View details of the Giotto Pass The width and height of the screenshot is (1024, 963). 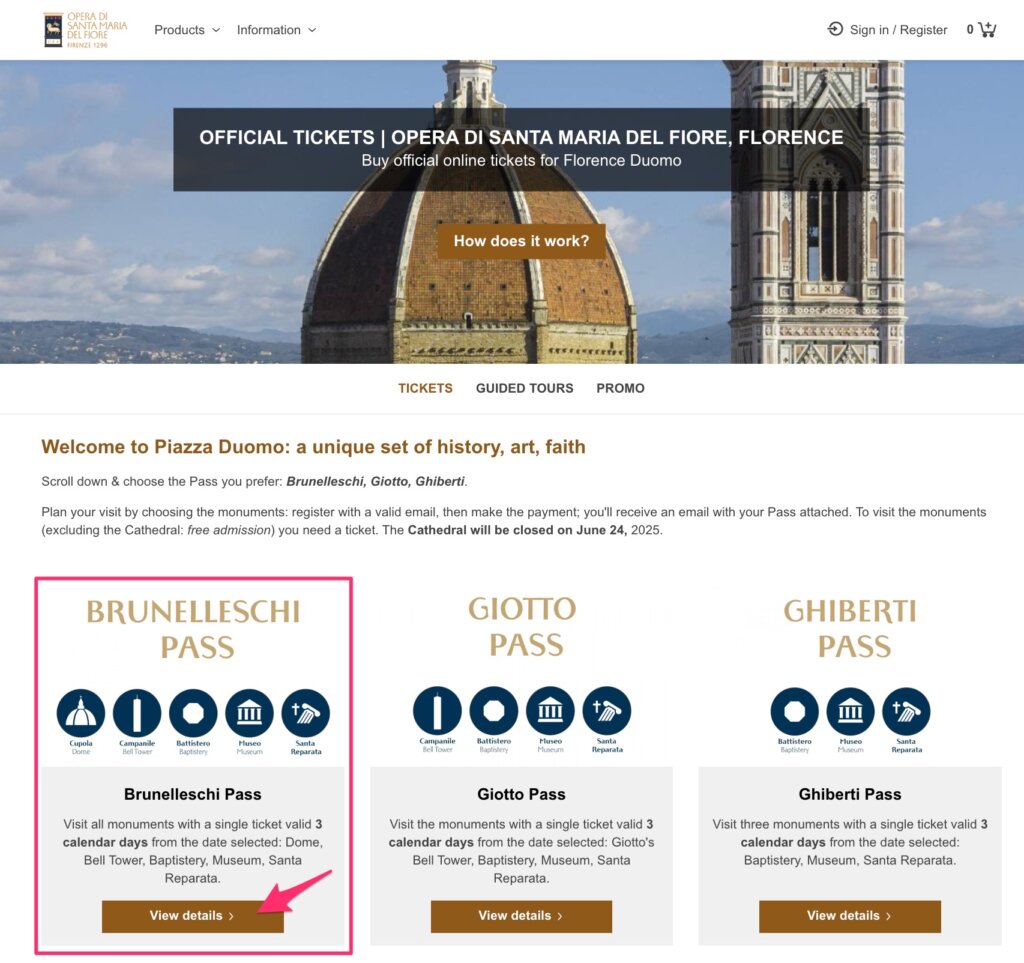tap(521, 916)
